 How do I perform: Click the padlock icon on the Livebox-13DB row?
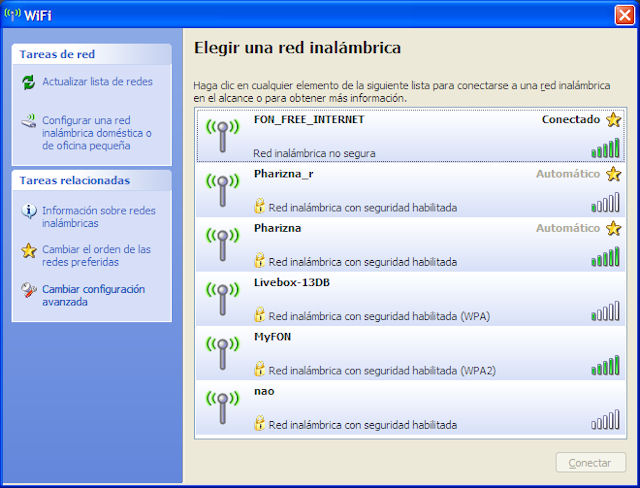(x=259, y=315)
